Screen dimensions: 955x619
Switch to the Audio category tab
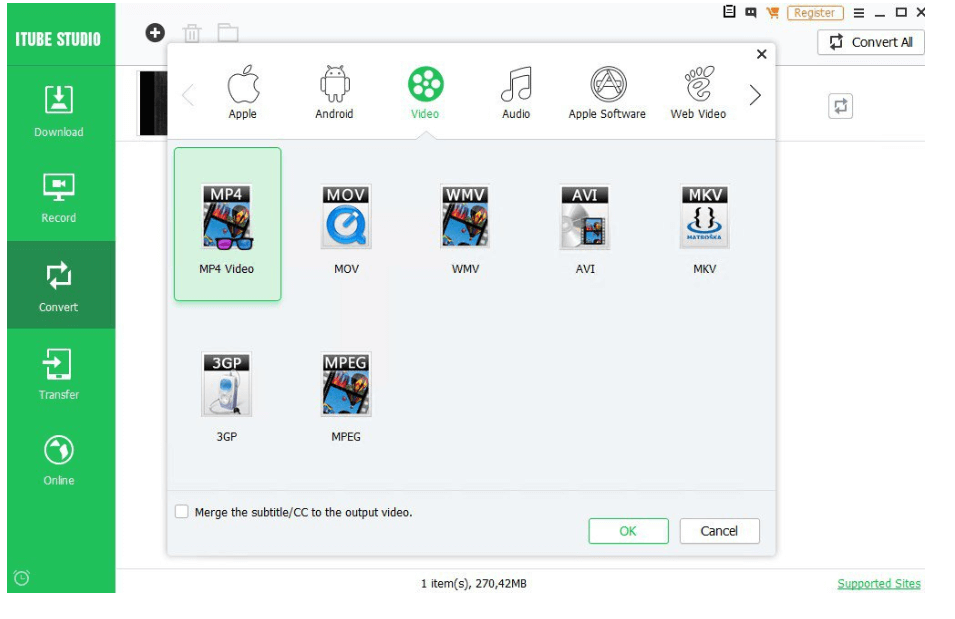(x=516, y=92)
